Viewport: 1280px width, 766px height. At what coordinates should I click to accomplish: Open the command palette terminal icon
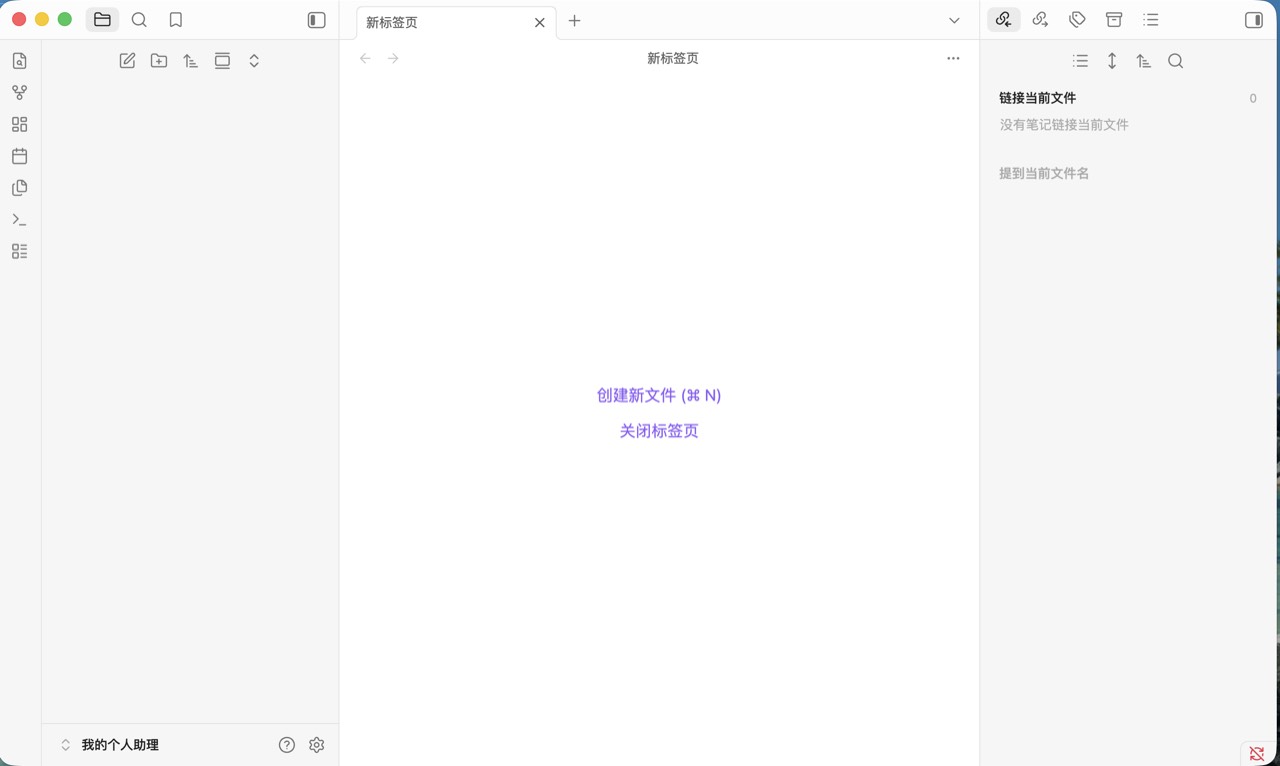point(20,220)
